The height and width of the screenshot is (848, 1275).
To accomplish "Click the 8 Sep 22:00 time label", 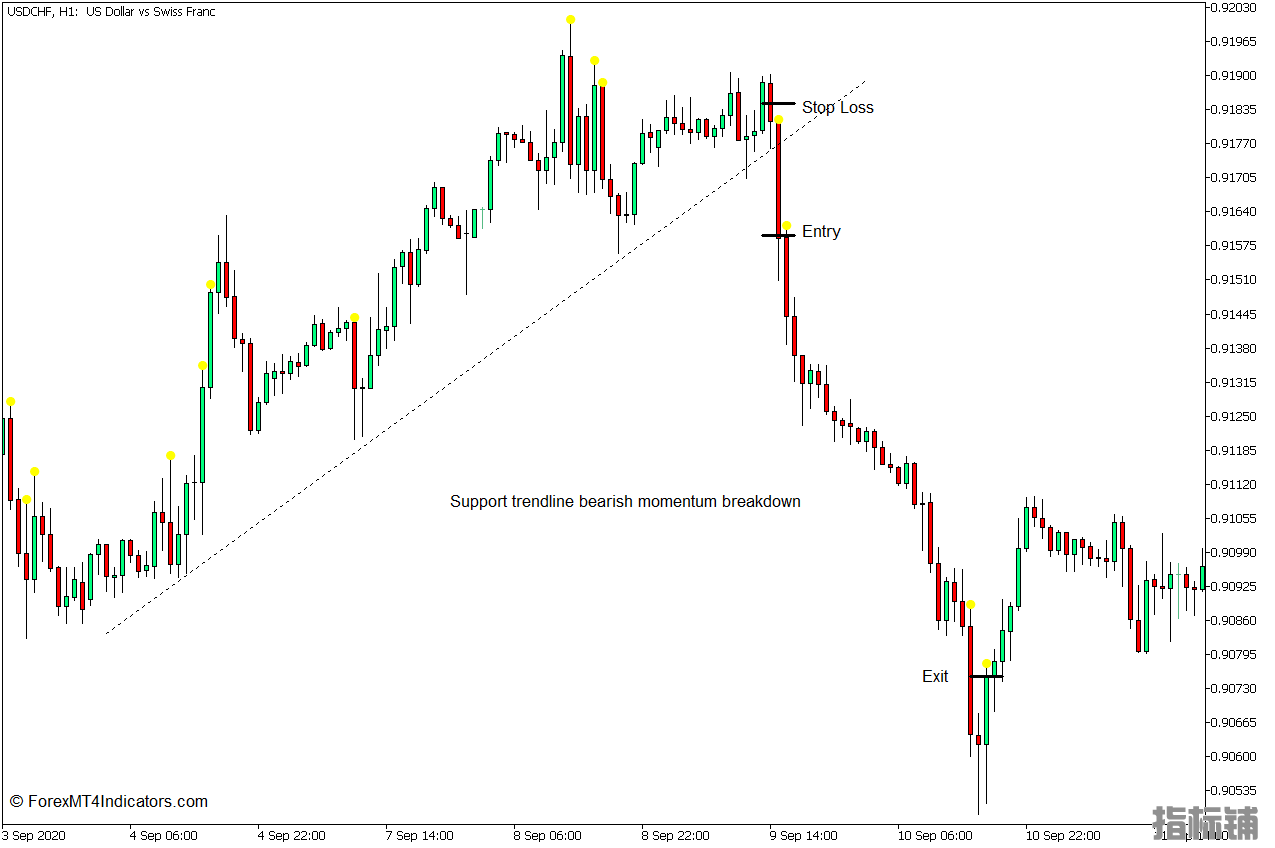I will point(675,836).
